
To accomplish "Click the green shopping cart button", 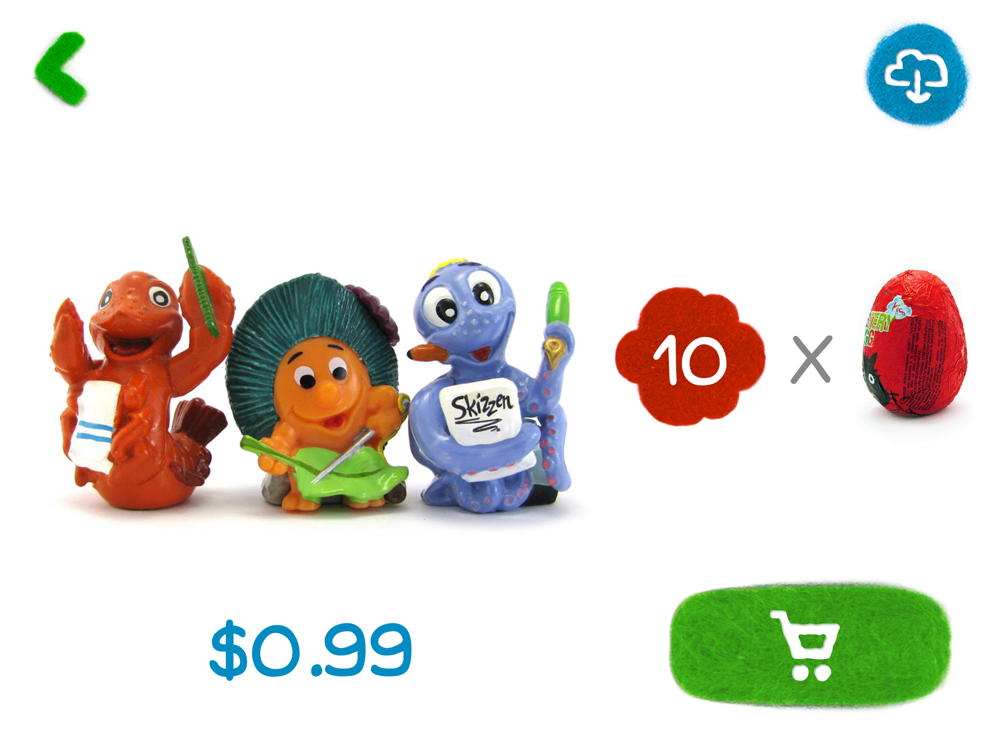I will coord(810,645).
